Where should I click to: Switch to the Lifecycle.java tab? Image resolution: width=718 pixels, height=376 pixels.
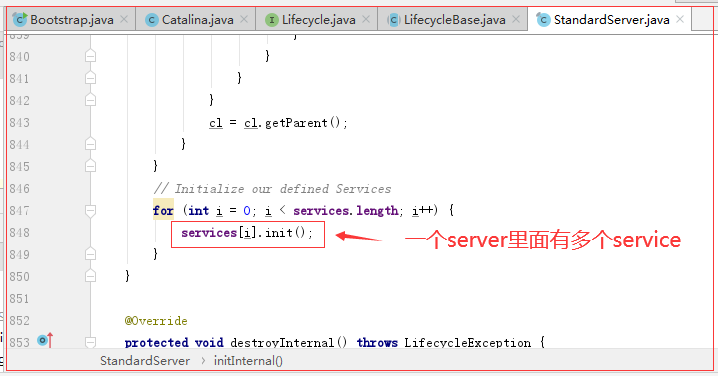(318, 20)
